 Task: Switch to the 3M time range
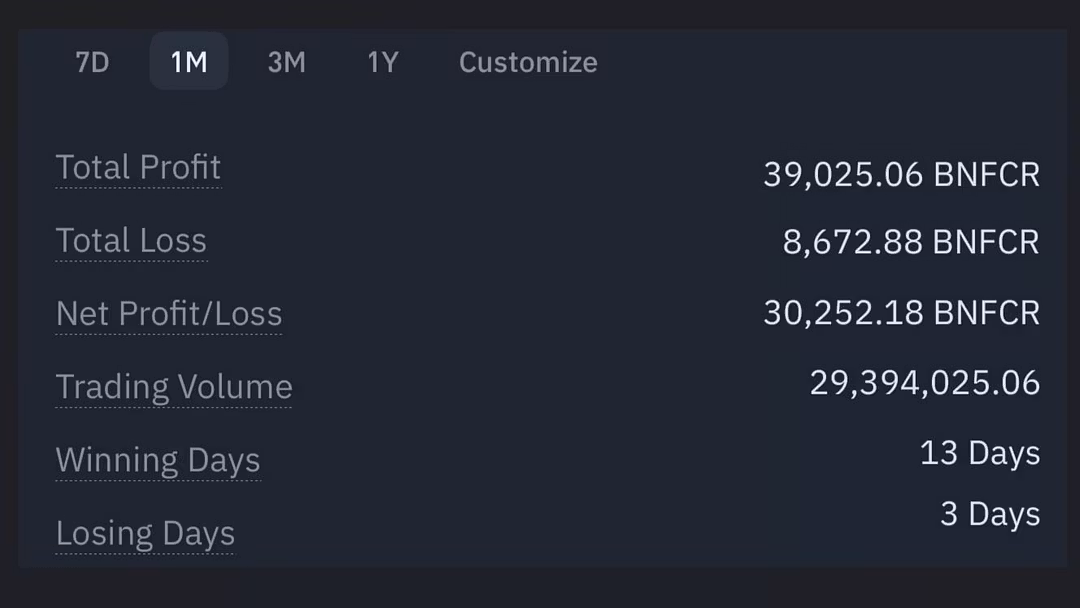pos(286,62)
